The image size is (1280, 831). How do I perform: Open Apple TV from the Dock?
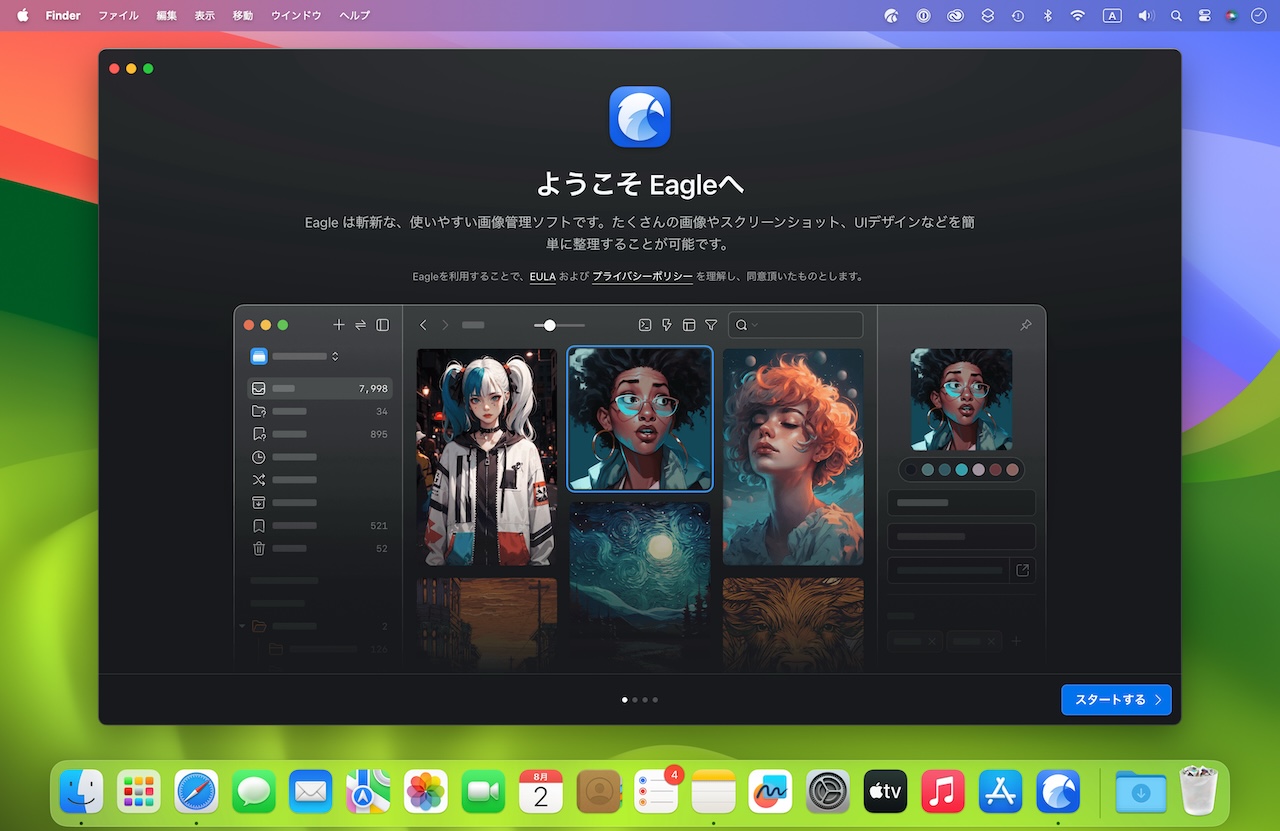click(886, 792)
